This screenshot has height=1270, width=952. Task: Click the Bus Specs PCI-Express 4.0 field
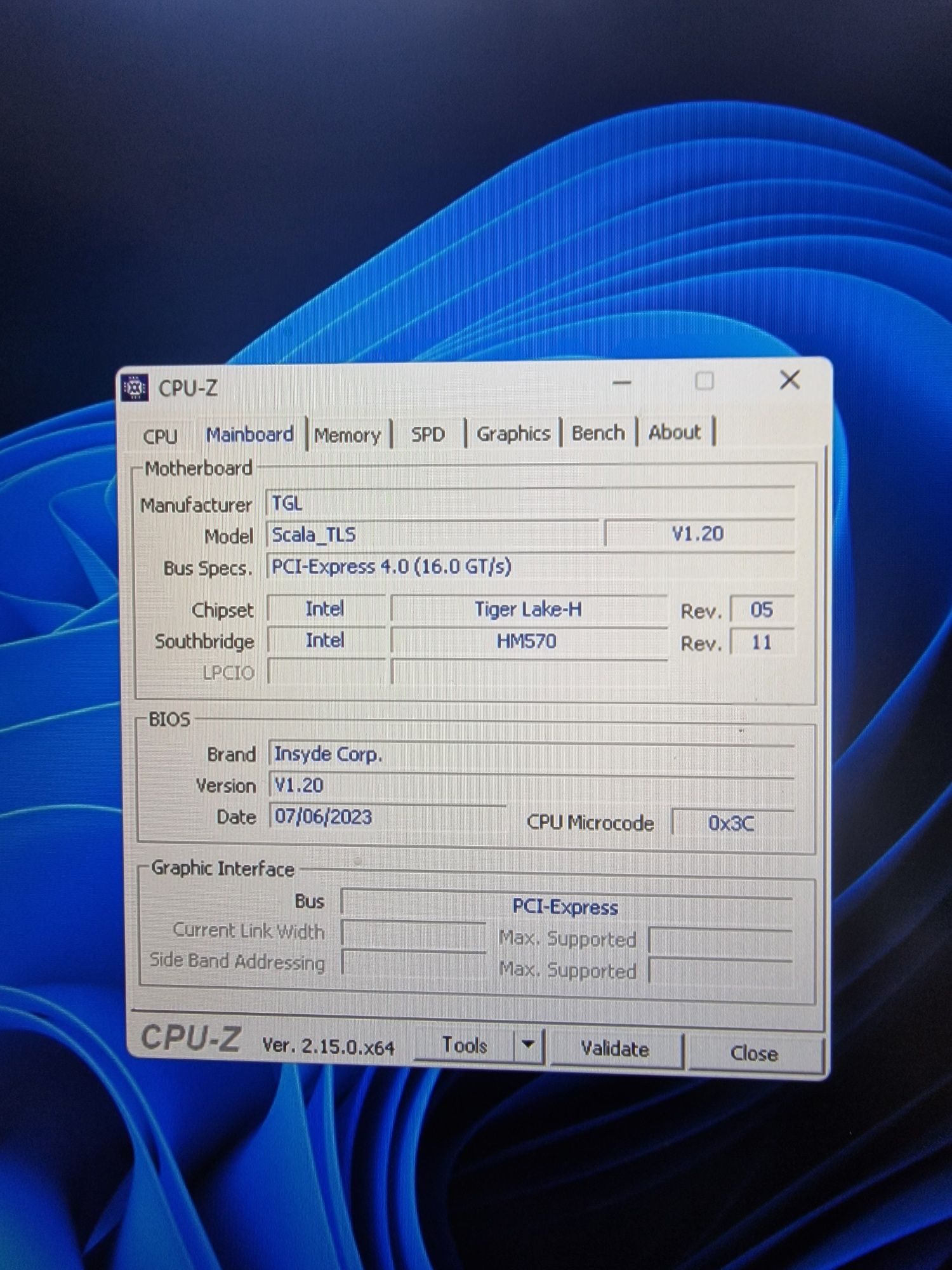[531, 566]
